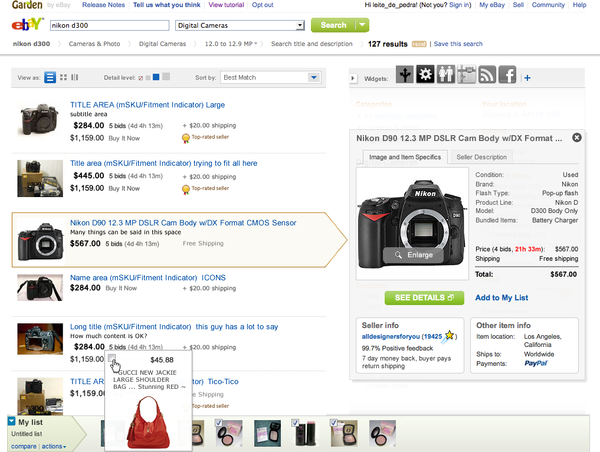
Task: Choose the blue selected detail level square
Action: click(x=156, y=77)
